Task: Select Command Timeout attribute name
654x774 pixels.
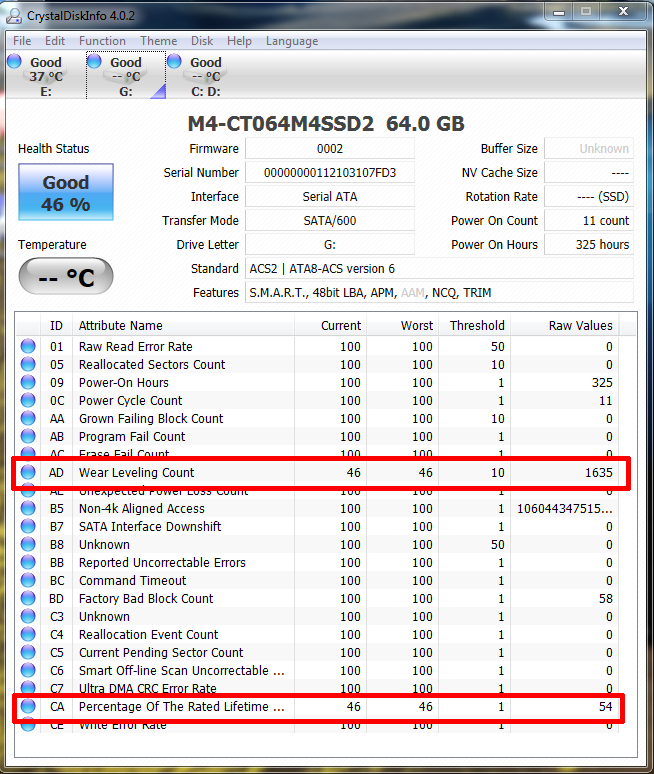Action: [x=133, y=580]
